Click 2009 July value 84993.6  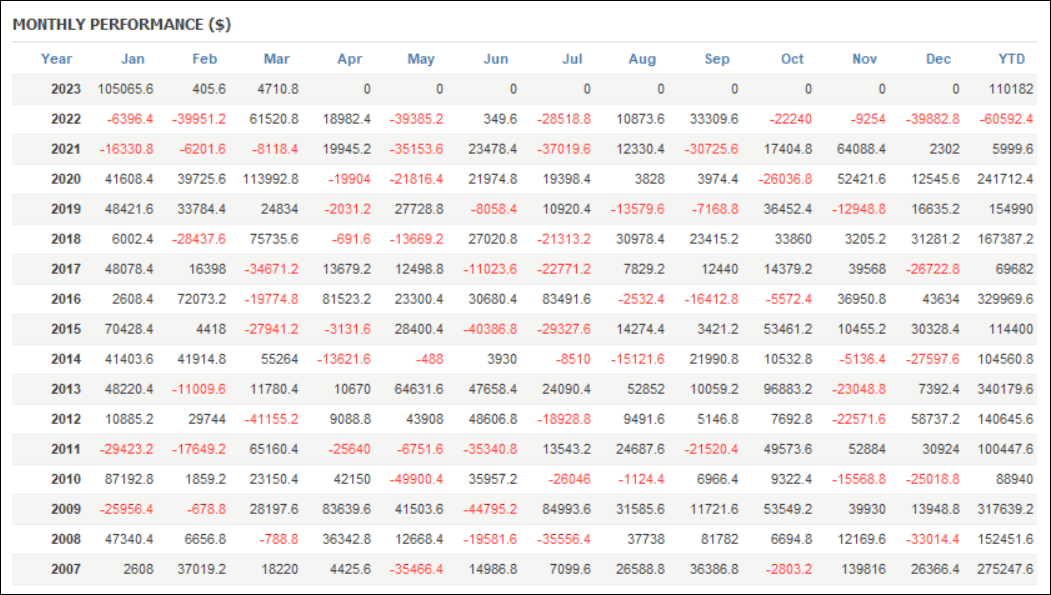(x=566, y=509)
